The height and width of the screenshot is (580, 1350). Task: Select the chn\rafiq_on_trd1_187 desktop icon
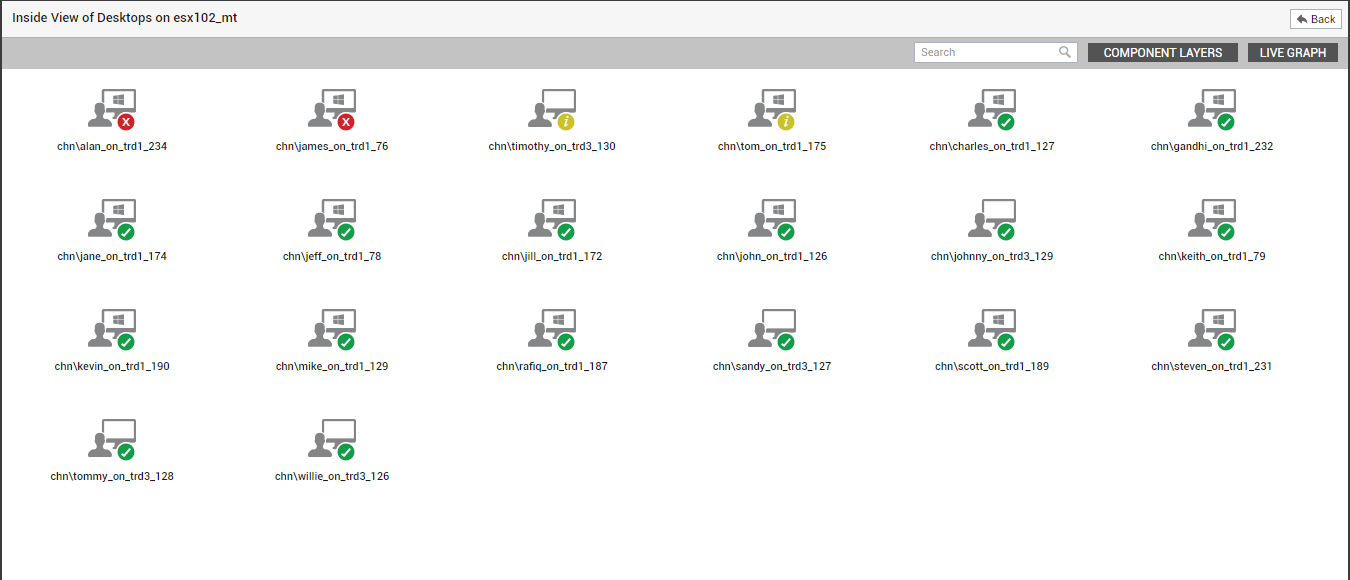tap(552, 330)
